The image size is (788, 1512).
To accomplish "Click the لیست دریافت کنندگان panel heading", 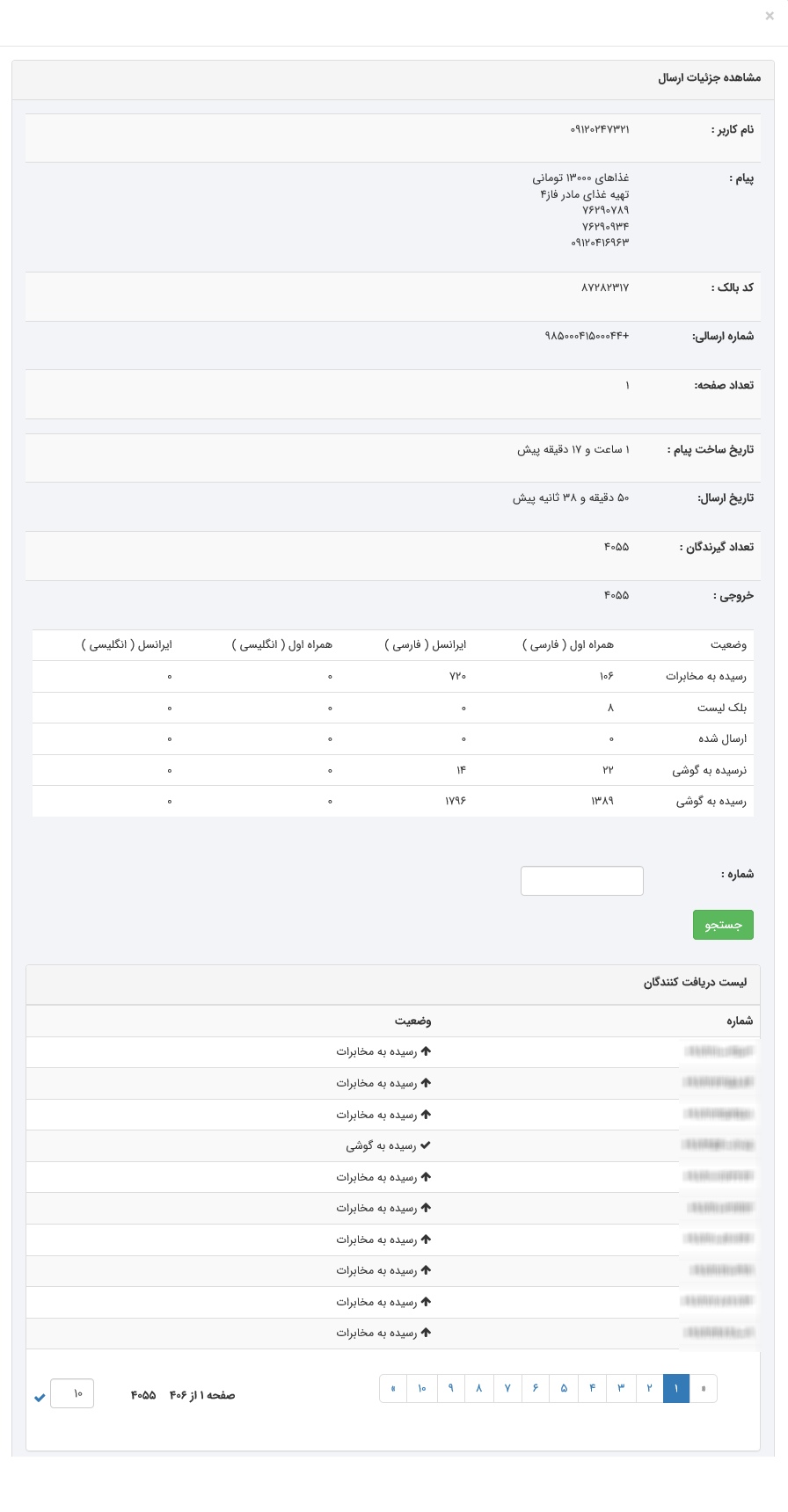I will [698, 983].
